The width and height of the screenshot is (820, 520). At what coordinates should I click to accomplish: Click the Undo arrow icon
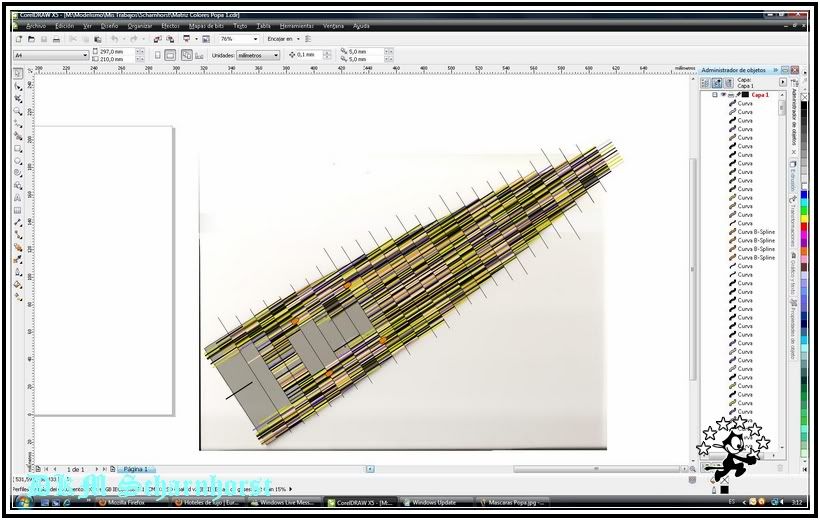pyautogui.click(x=114, y=39)
